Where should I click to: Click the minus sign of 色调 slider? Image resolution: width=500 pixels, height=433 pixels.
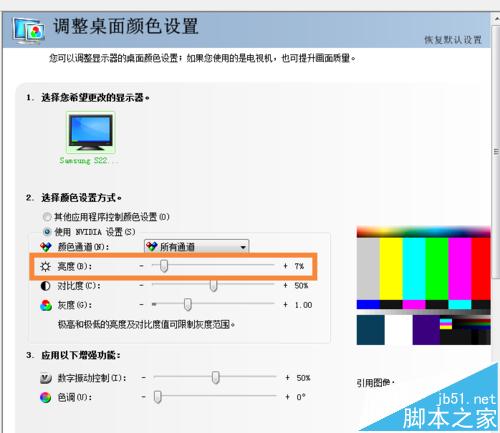click(x=144, y=397)
